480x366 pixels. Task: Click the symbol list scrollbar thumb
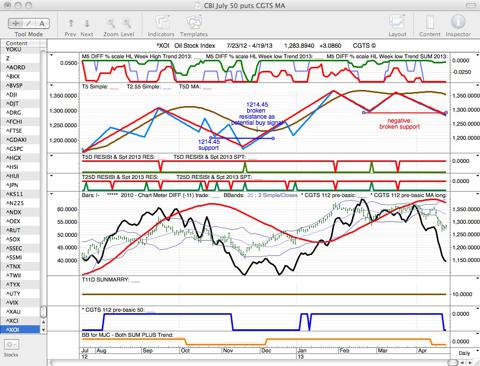tap(43, 312)
